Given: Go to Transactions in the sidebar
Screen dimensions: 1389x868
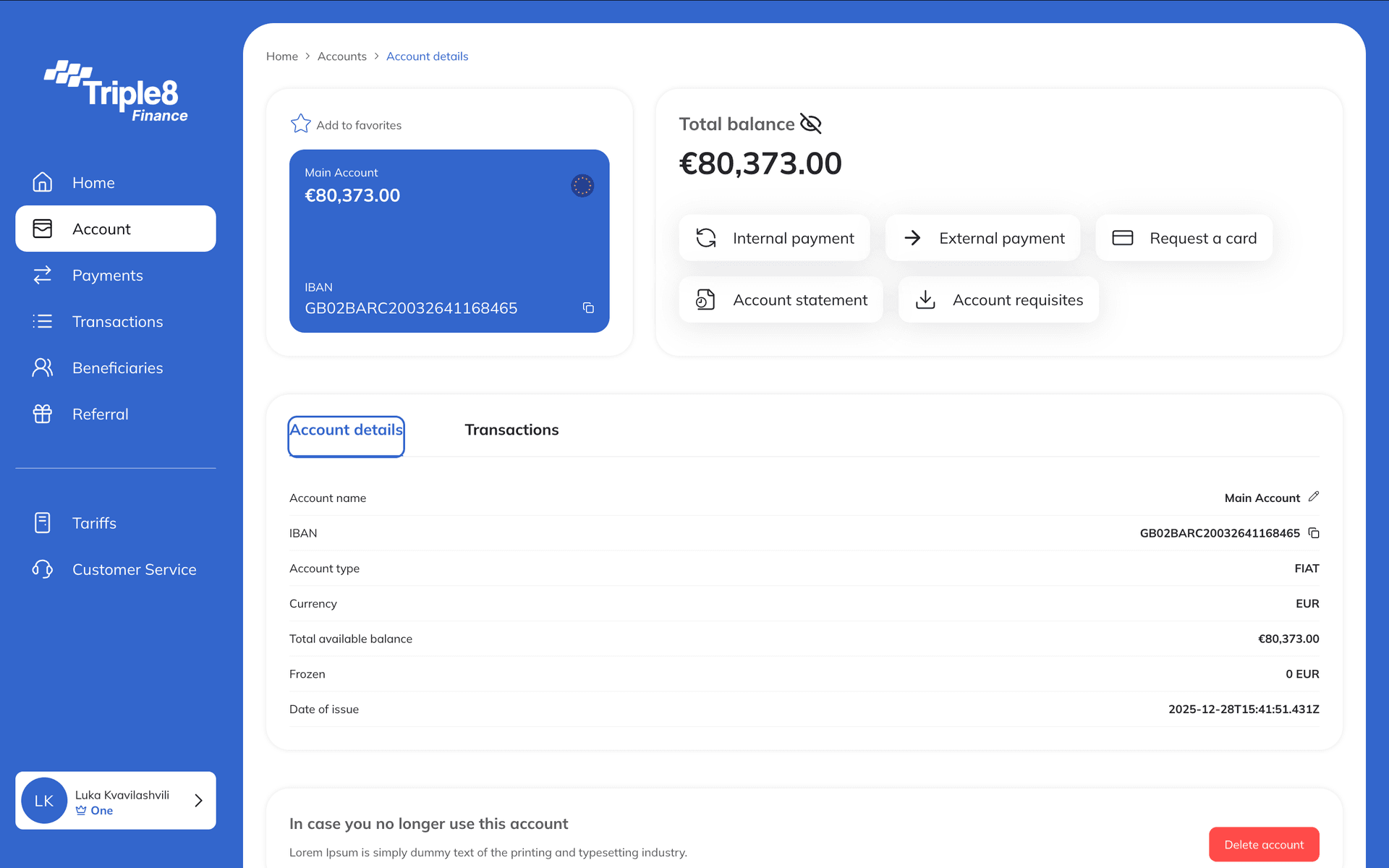Looking at the screenshot, I should pyautogui.click(x=116, y=321).
